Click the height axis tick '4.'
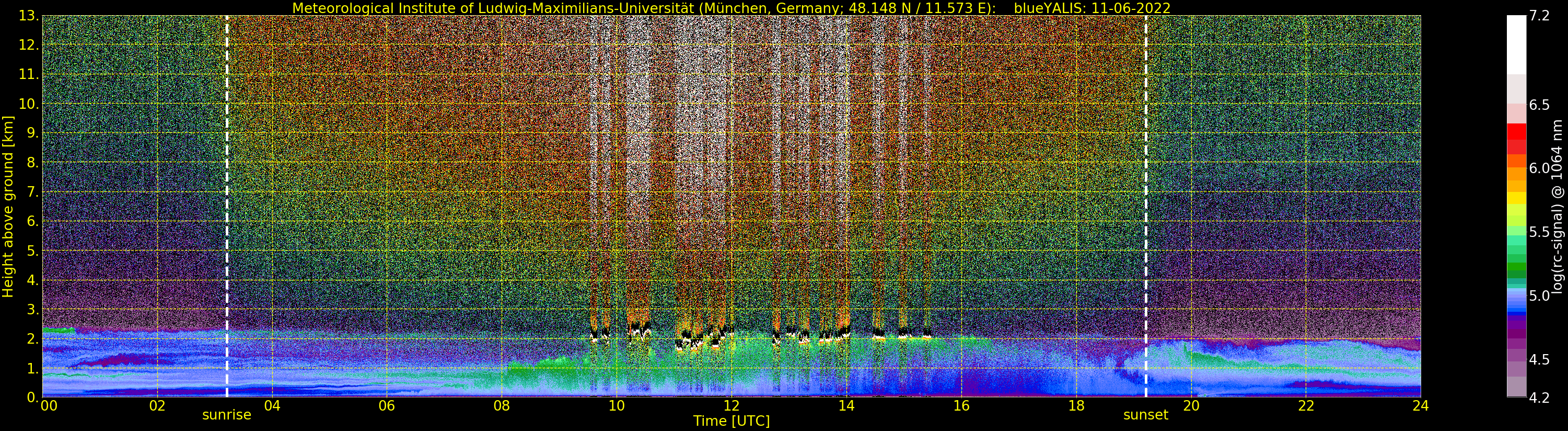The height and width of the screenshot is (431, 1568). click(x=33, y=280)
